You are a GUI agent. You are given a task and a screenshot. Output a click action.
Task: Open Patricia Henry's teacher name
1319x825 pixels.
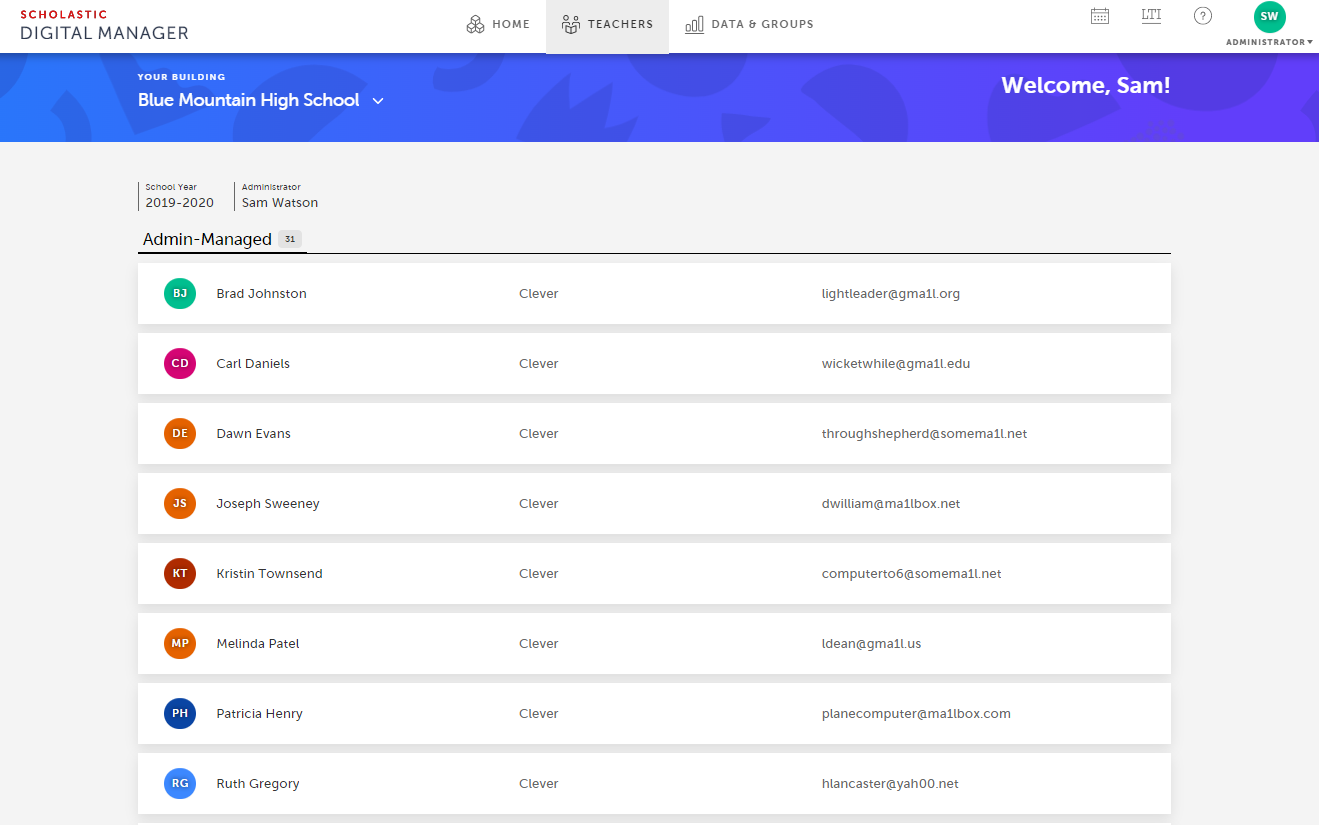[260, 714]
